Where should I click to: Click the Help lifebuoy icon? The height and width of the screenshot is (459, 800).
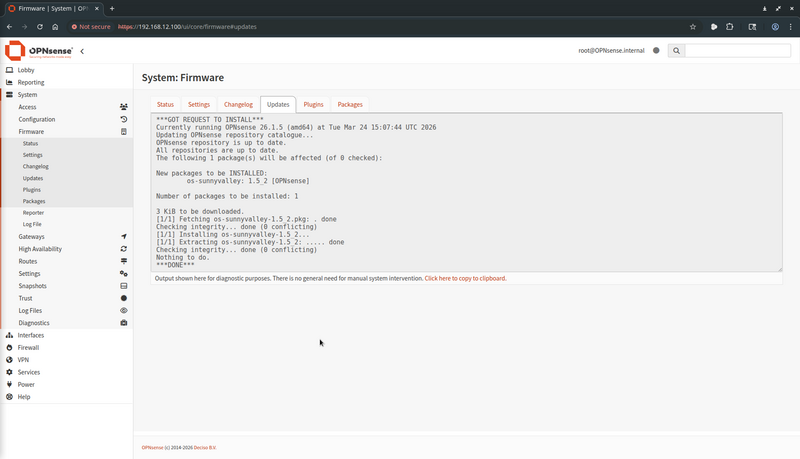(9, 397)
